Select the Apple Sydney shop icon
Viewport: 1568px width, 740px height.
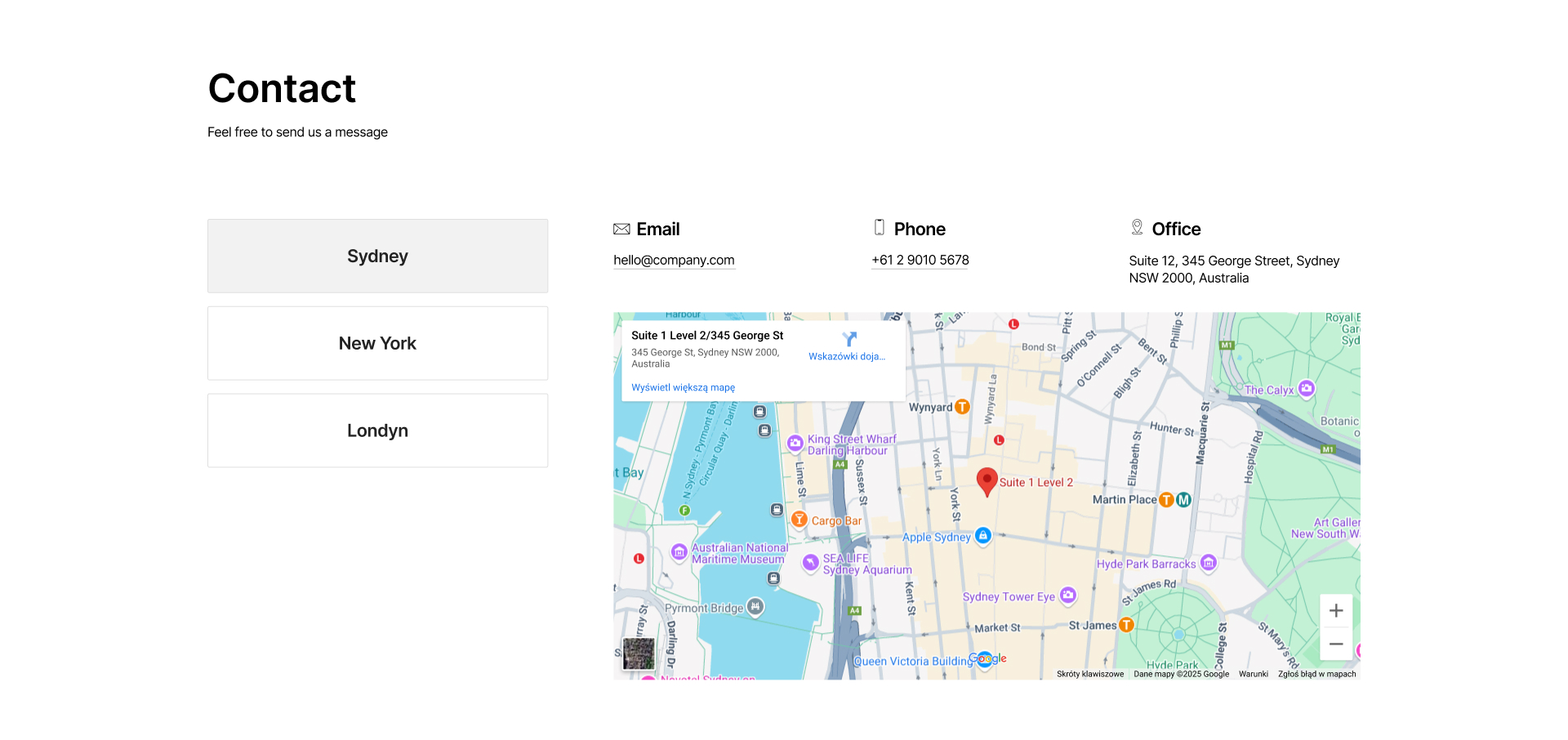tap(983, 536)
